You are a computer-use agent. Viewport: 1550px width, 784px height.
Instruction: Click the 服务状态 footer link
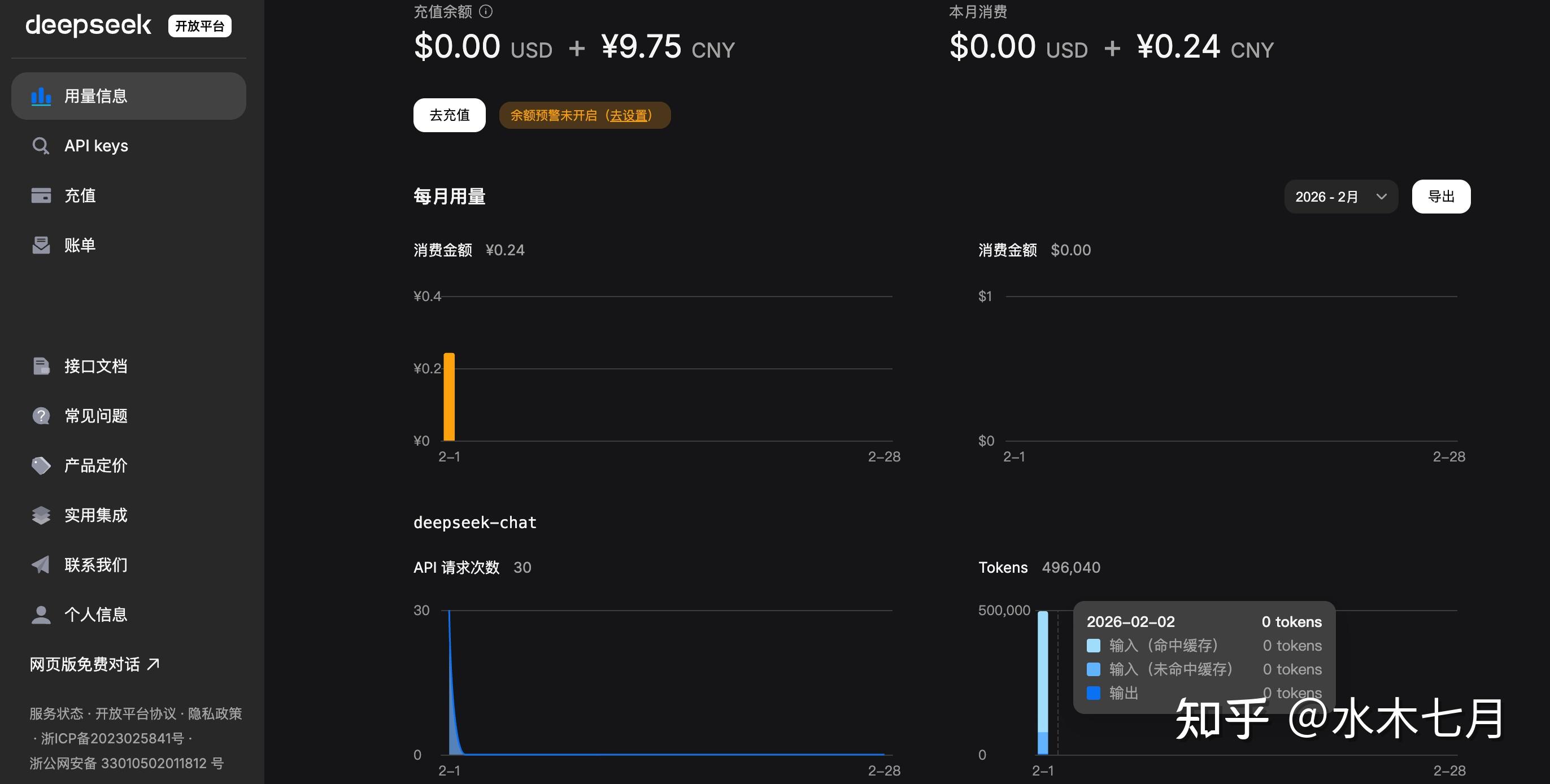pyautogui.click(x=56, y=713)
